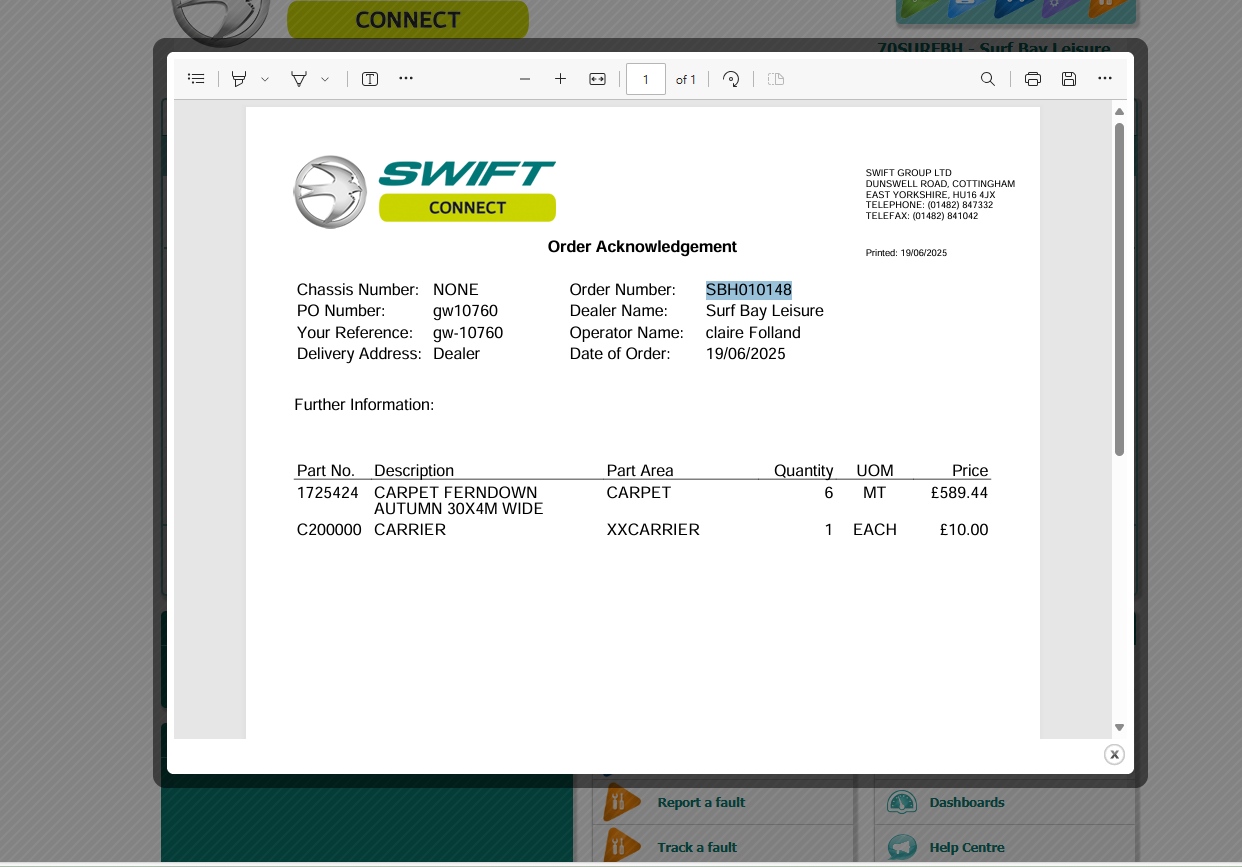This screenshot has height=867, width=1242.
Task: Open Track a fault link in background page
Action: (697, 847)
